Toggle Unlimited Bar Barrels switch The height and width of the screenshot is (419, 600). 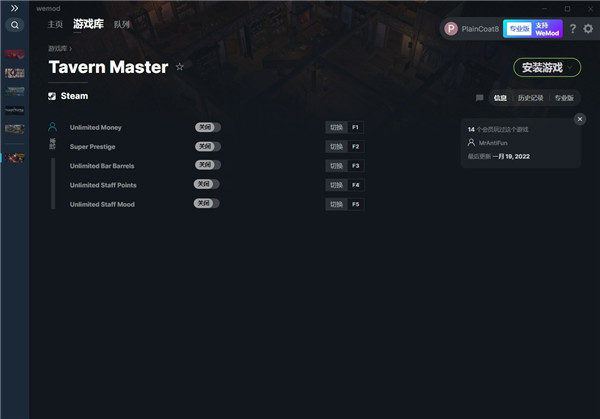(208, 165)
